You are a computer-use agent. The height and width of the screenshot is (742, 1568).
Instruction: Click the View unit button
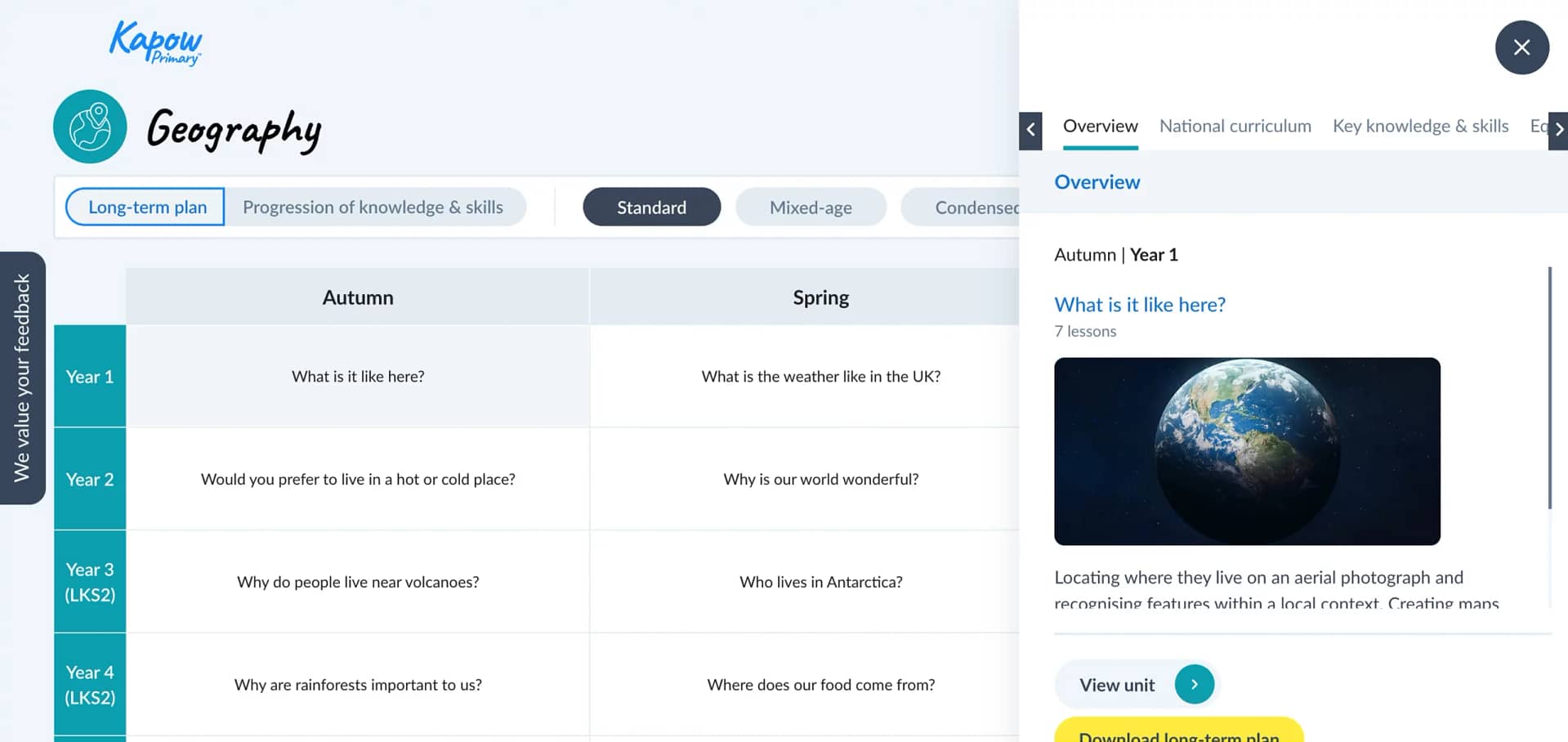coord(1137,685)
